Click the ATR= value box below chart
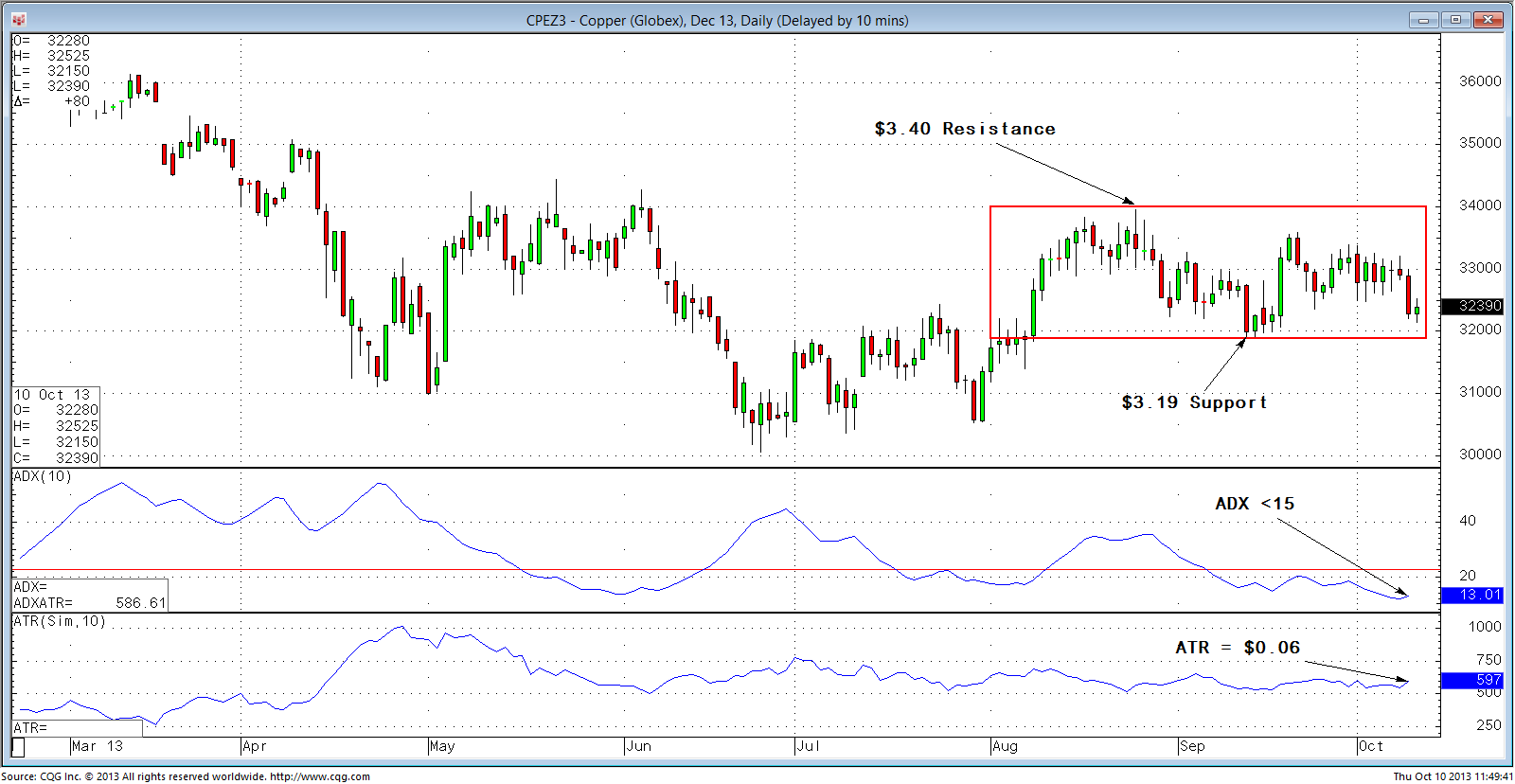The width and height of the screenshot is (1515, 784). 78,728
